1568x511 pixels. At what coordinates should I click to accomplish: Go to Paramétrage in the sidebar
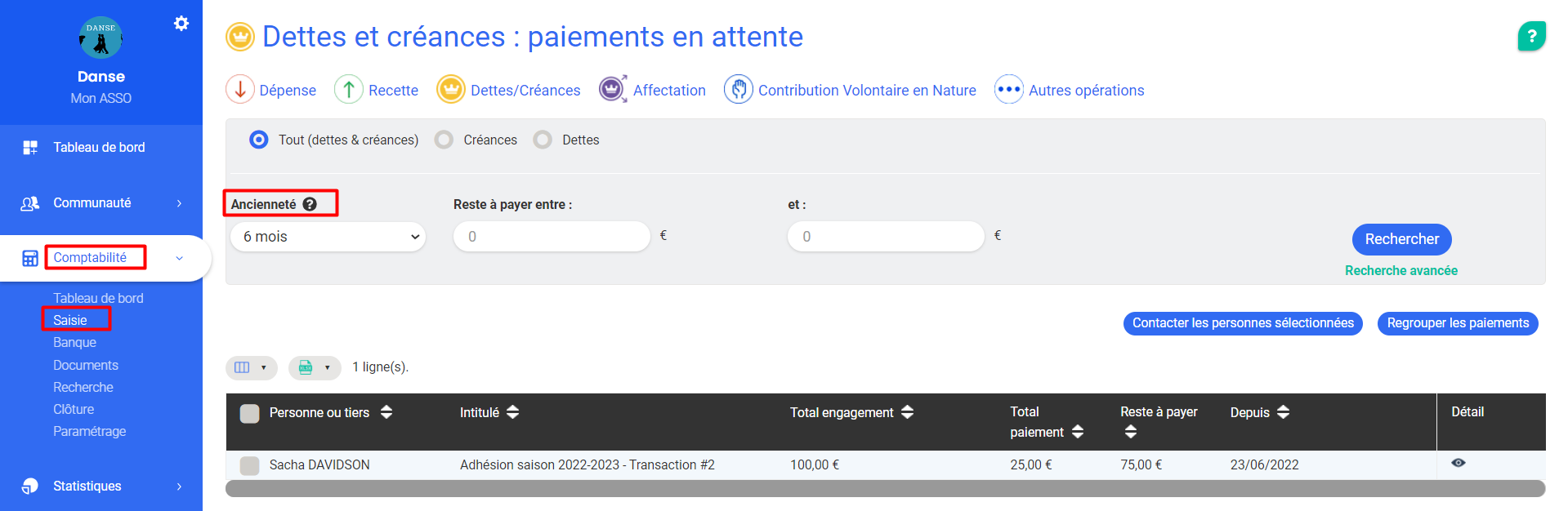pos(89,431)
